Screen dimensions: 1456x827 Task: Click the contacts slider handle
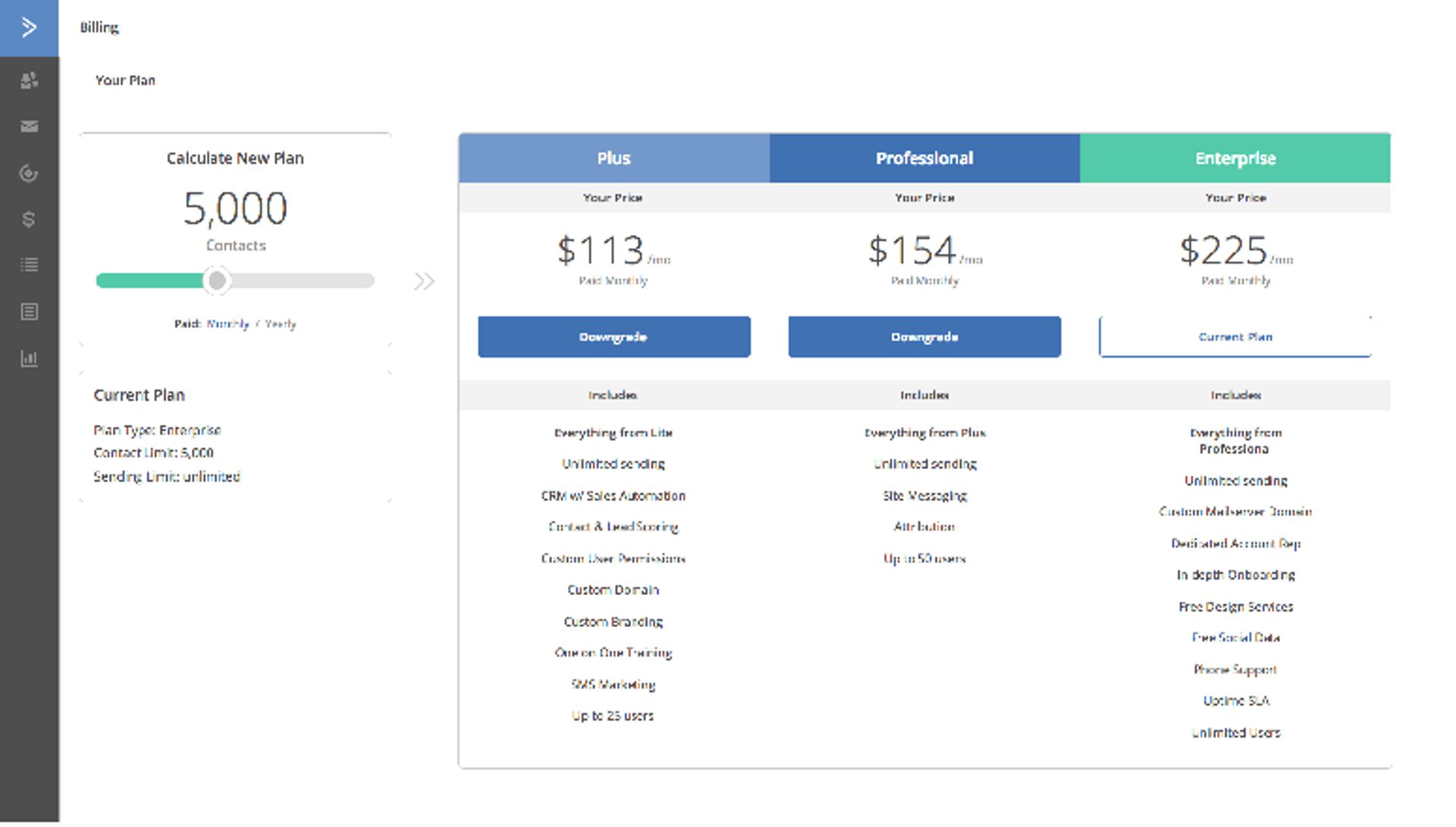click(217, 281)
